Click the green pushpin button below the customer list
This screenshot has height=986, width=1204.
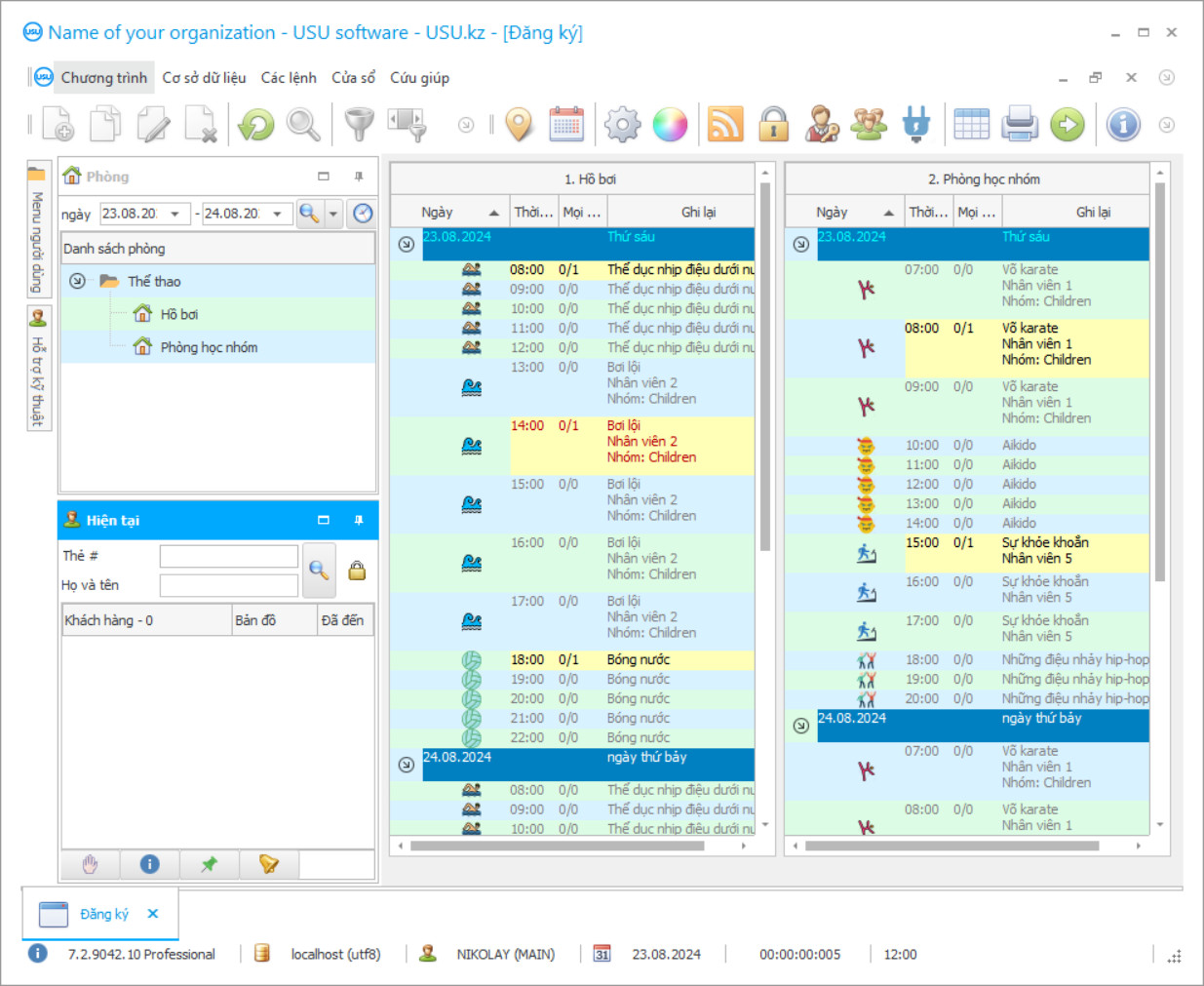pos(209,864)
